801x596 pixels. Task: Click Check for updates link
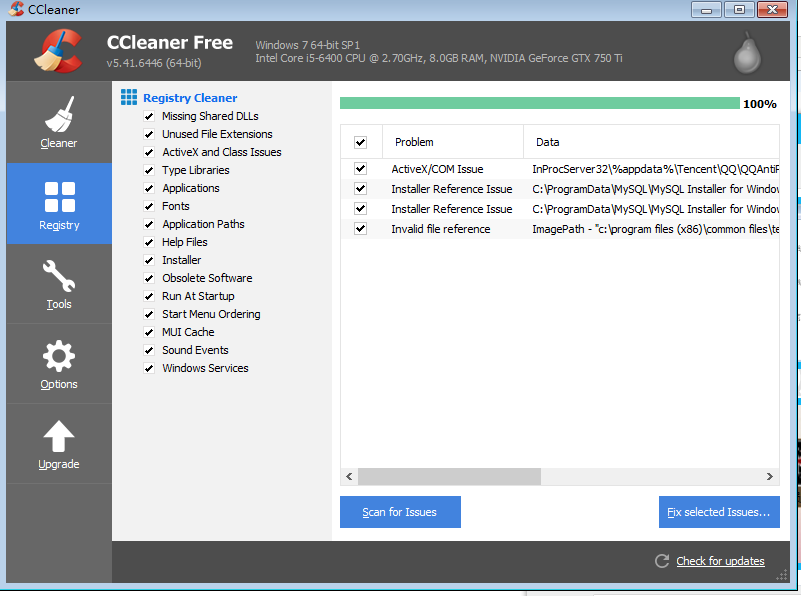pos(720,561)
